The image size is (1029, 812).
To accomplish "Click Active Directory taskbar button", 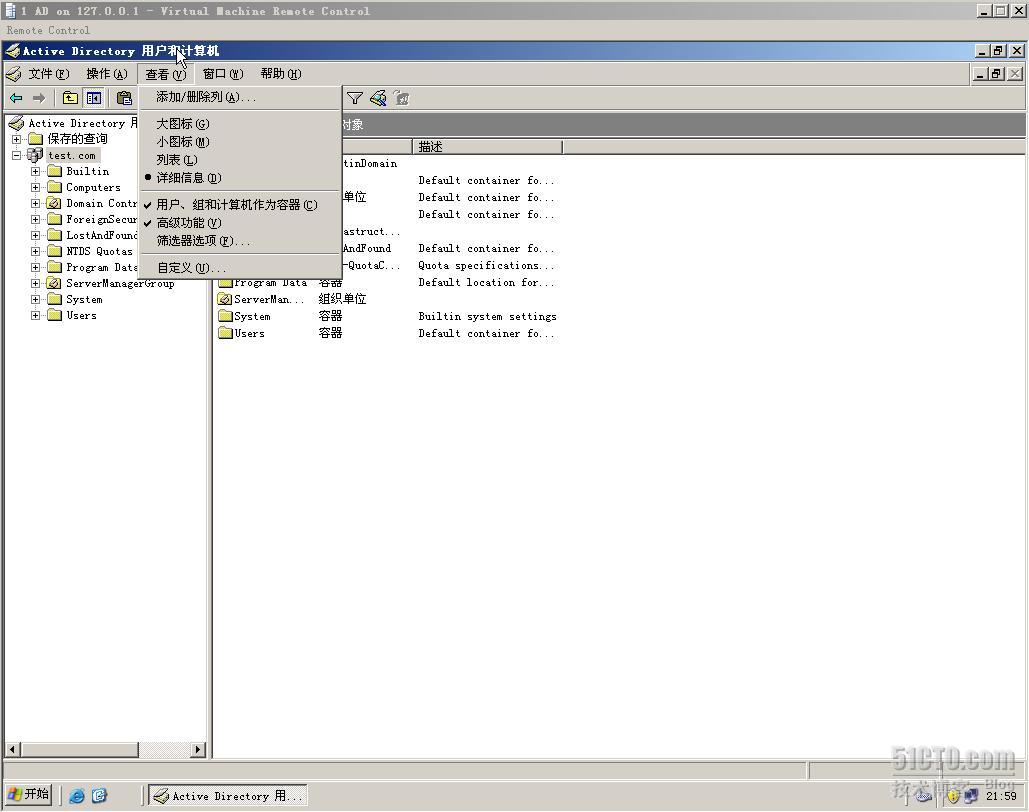I will pos(228,796).
